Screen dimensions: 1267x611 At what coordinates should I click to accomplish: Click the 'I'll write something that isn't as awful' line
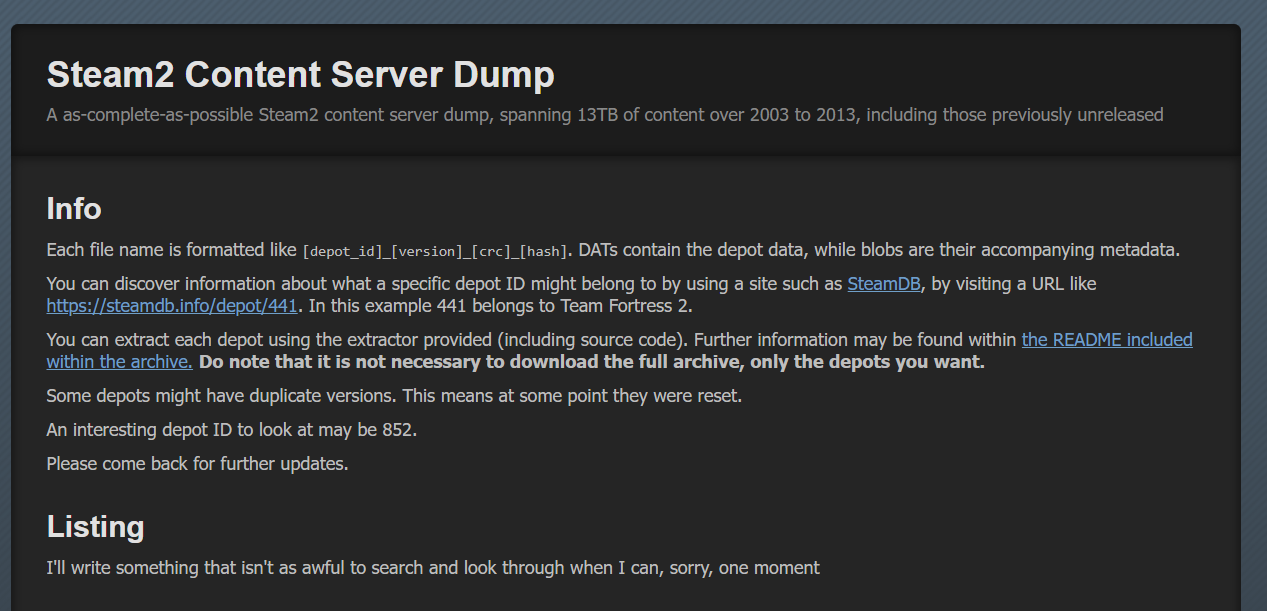433,568
